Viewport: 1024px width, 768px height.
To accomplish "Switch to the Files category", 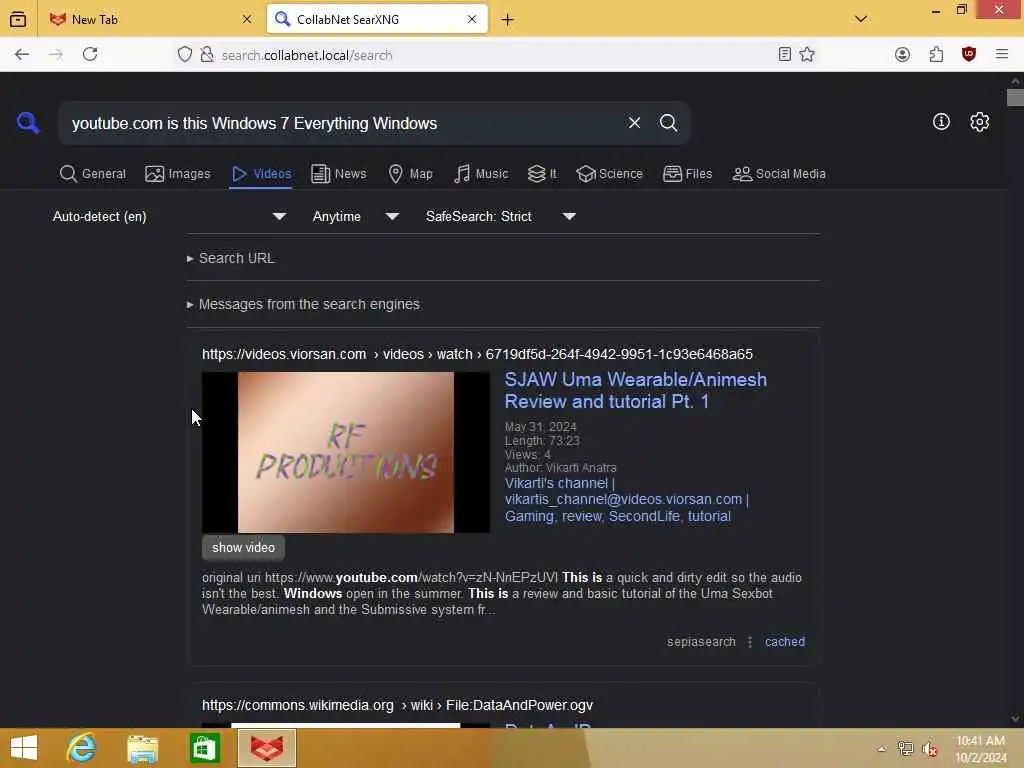I will click(x=688, y=174).
